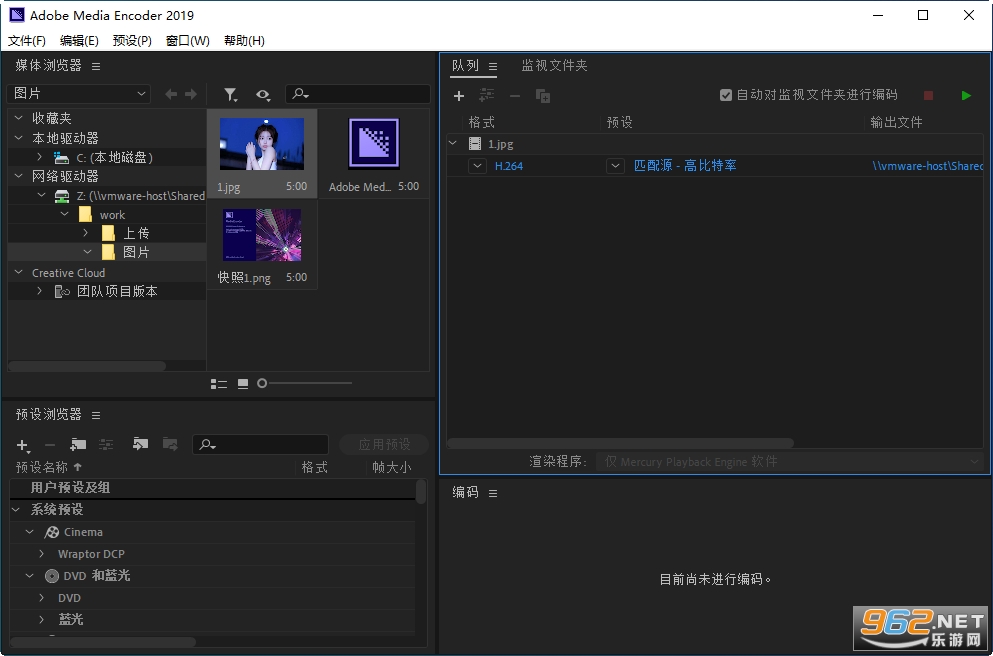This screenshot has width=993, height=656.
Task: Click the add source plus icon in Queue
Action: (x=459, y=96)
